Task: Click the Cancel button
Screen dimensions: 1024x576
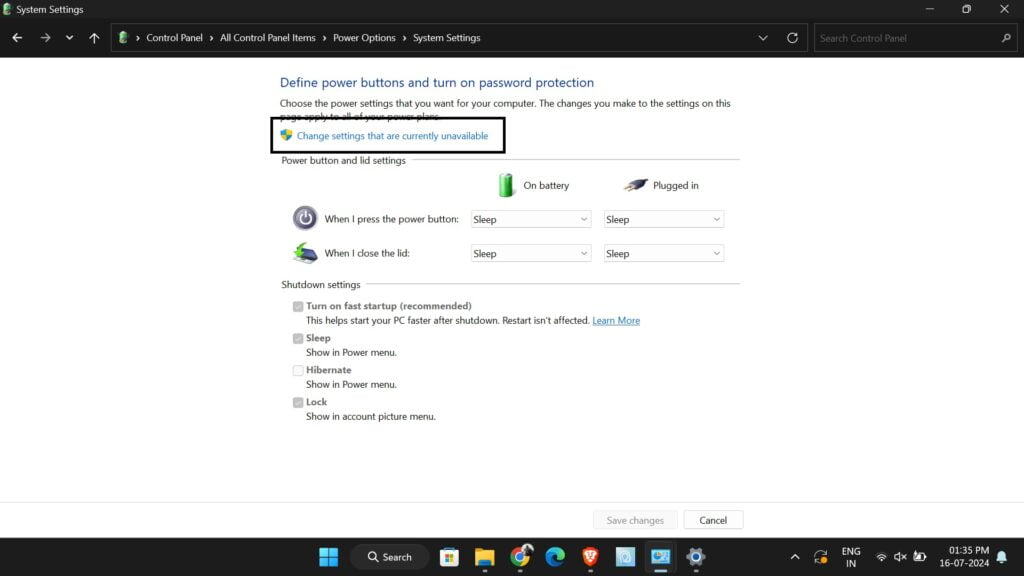Action: point(713,520)
